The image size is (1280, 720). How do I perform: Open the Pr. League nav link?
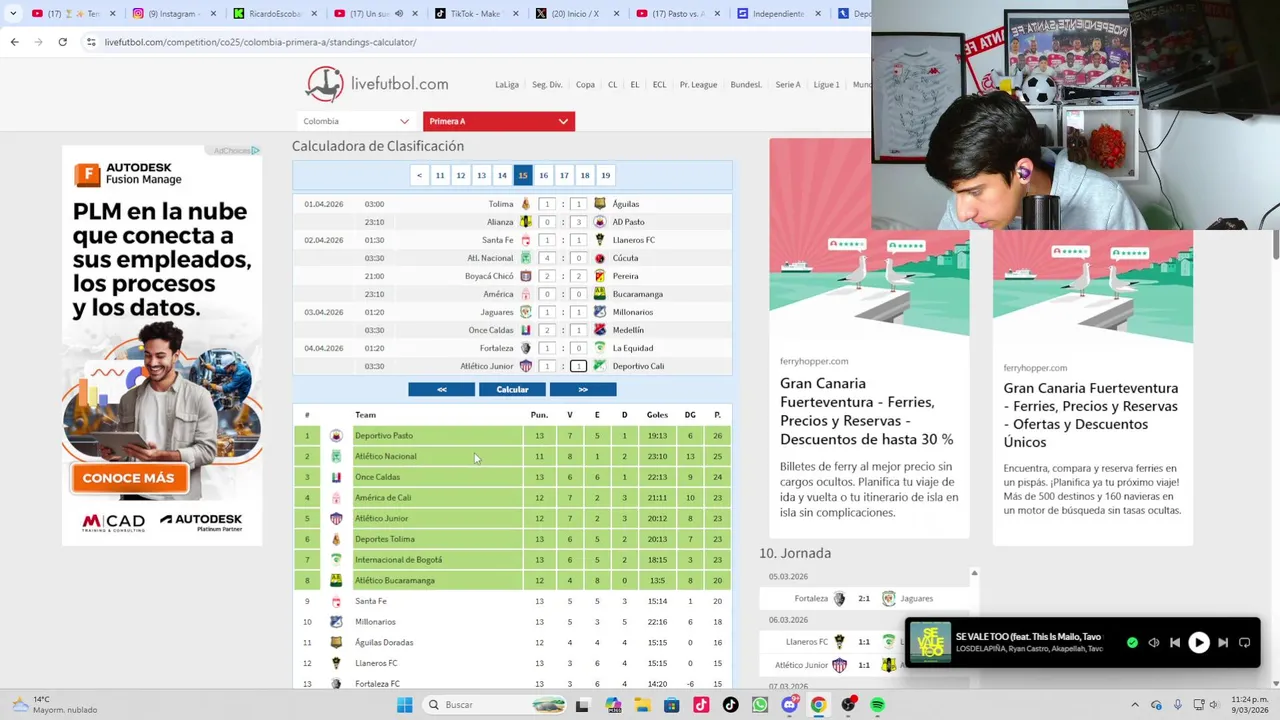point(698,85)
